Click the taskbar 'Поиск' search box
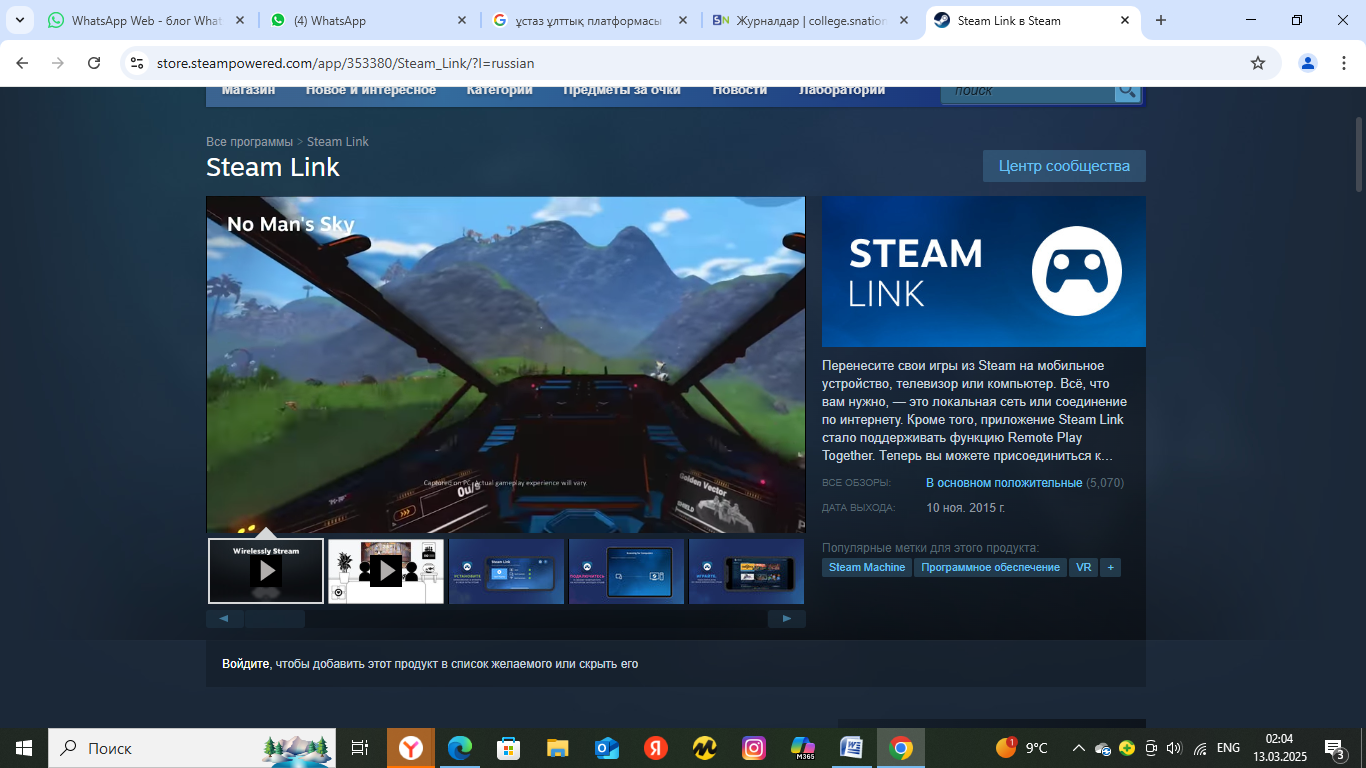This screenshot has height=768, width=1366. (194, 748)
